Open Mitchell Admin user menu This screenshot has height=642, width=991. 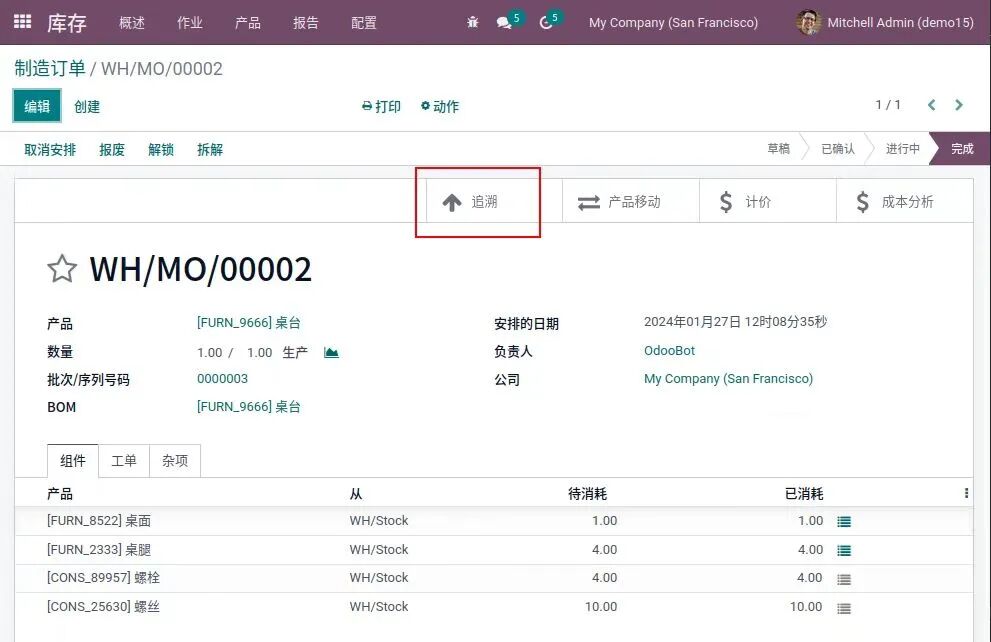(885, 22)
